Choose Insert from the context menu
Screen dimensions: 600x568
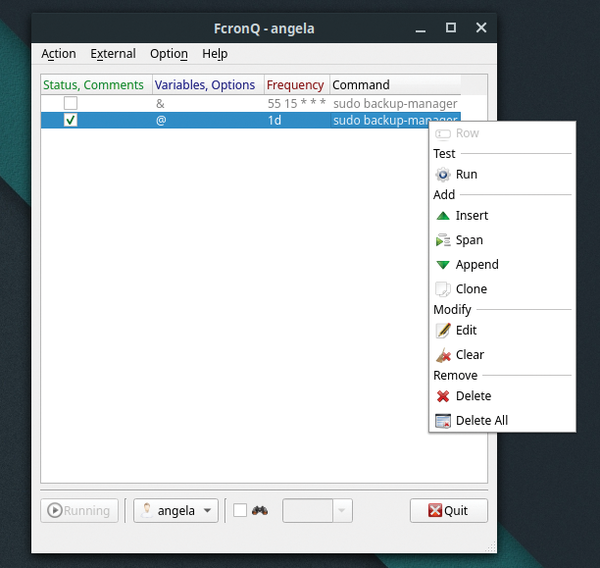click(502, 216)
